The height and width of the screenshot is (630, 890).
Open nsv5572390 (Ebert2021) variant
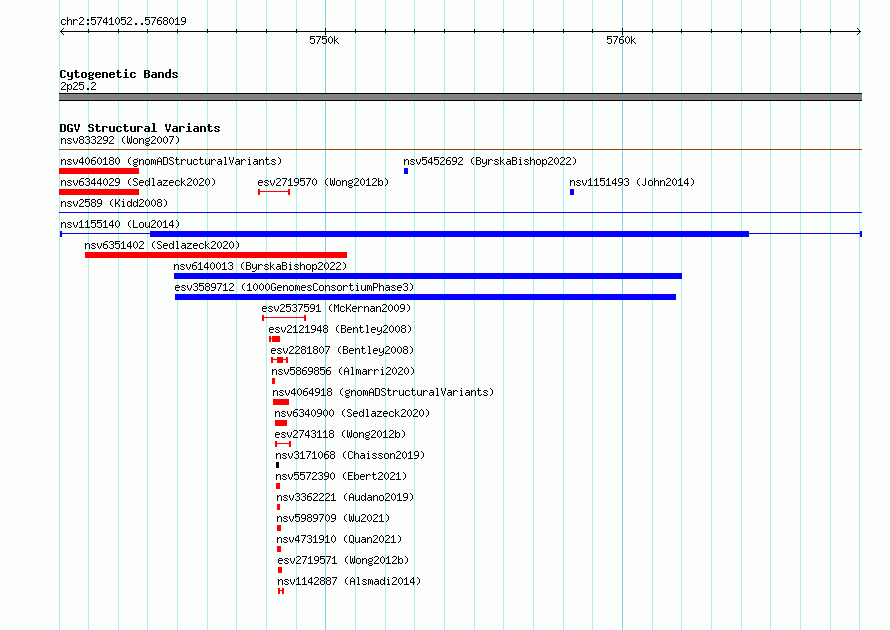point(341,476)
